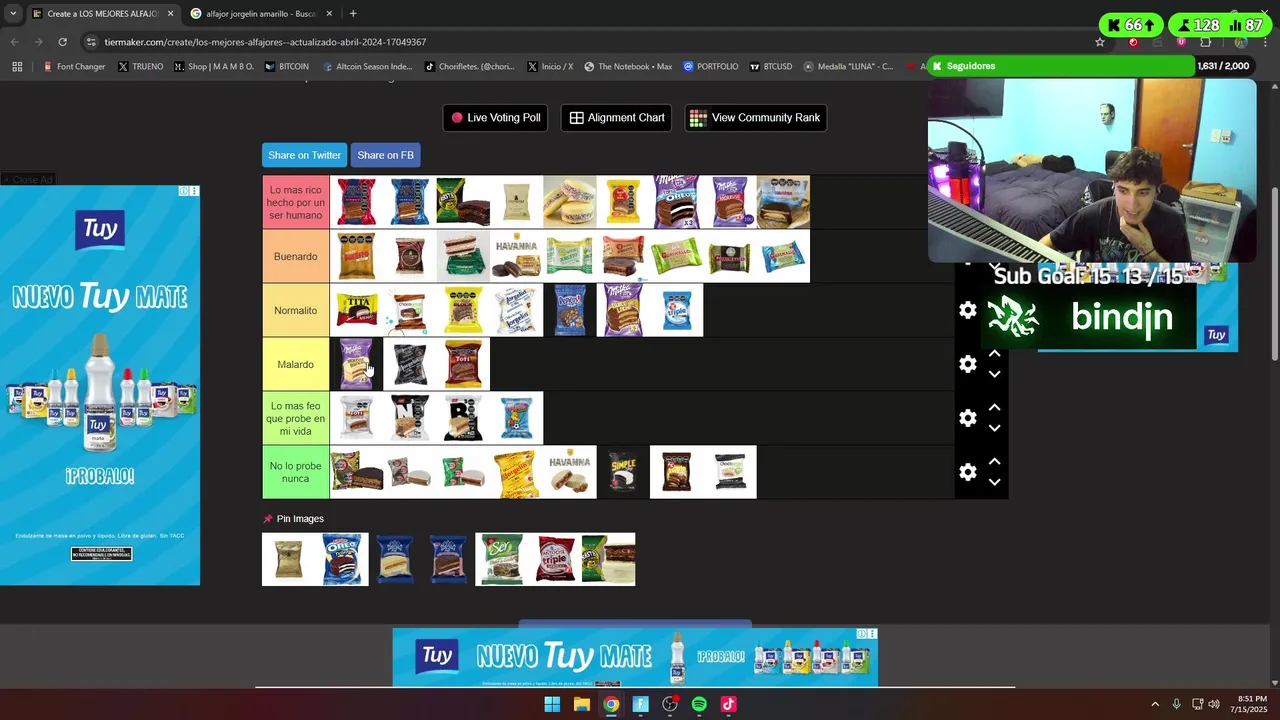The height and width of the screenshot is (720, 1280).
Task: Pick the green Ser alfajor from unranked images
Action: pyautogui.click(x=502, y=559)
